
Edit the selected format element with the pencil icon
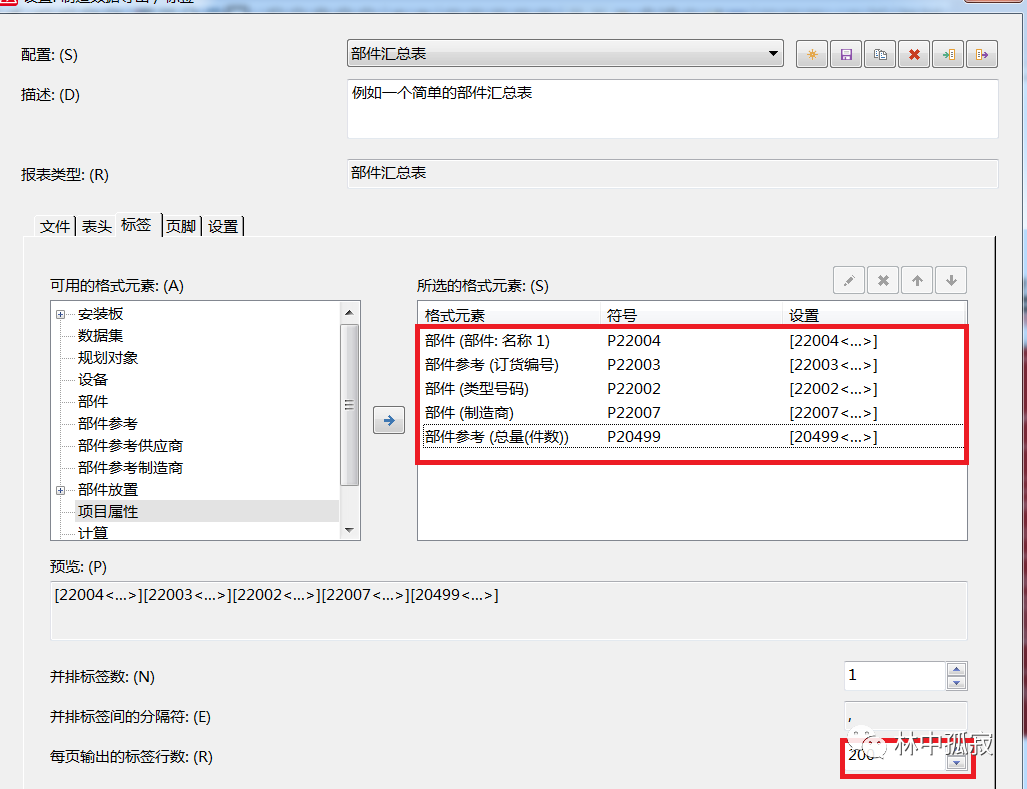(848, 280)
